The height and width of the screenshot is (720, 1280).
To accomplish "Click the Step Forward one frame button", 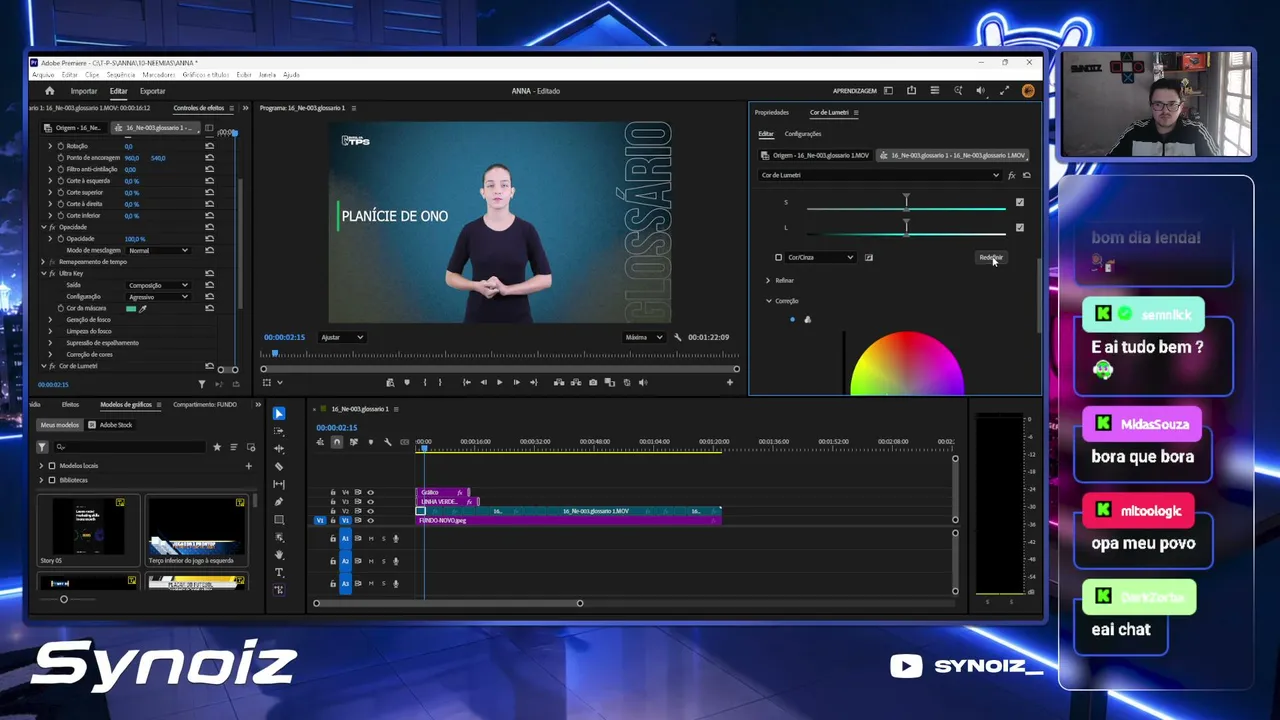I will click(x=516, y=382).
